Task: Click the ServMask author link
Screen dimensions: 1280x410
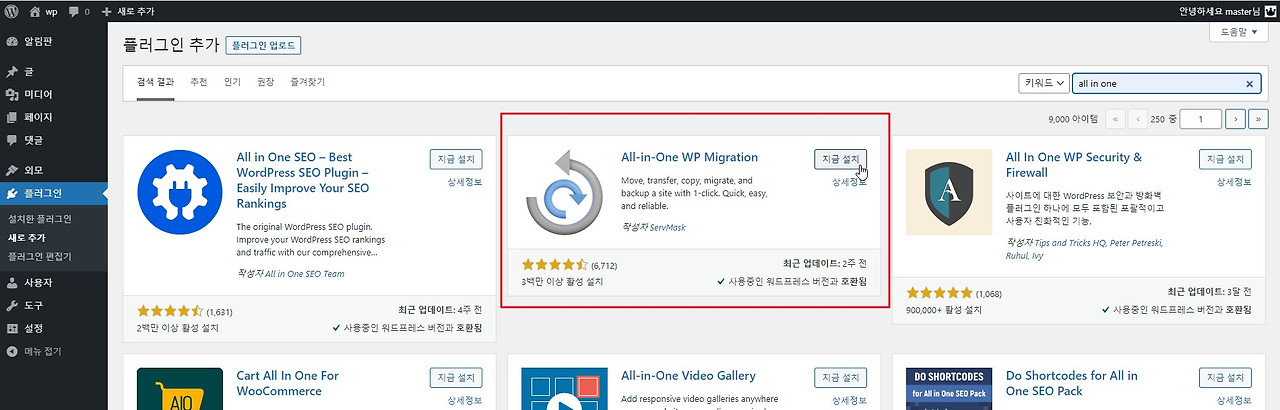Action: tap(667, 228)
